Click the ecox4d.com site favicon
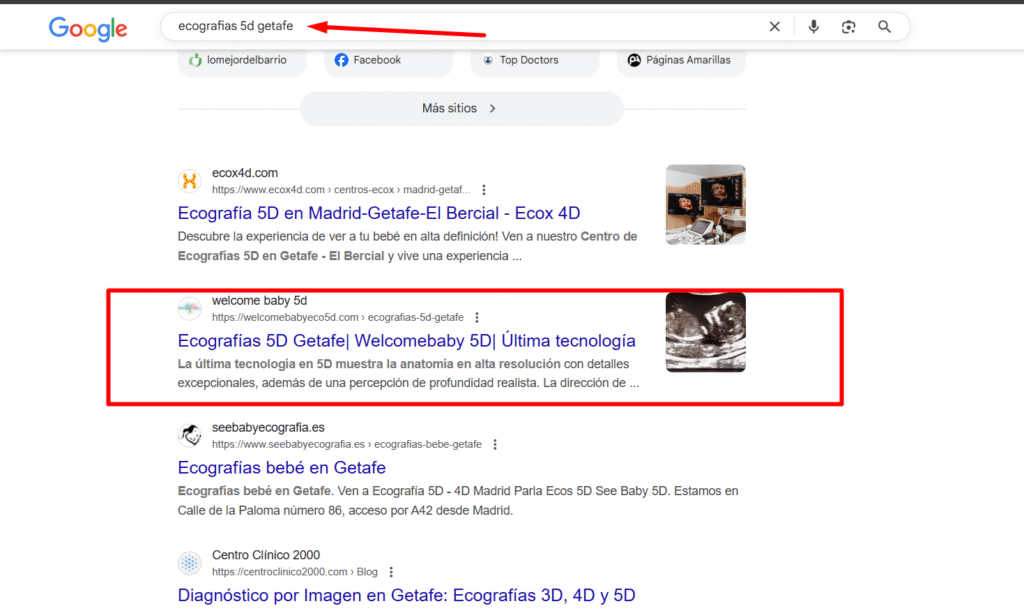Screen dimensions: 1024x613 (x=189, y=181)
